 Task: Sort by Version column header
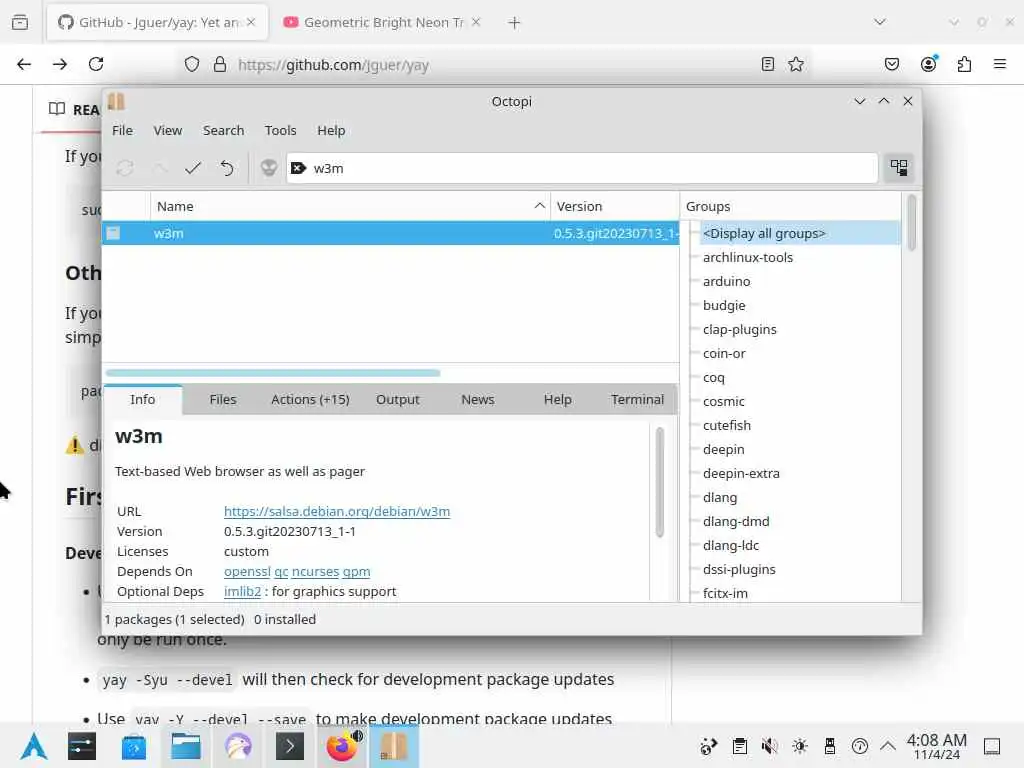pyautogui.click(x=615, y=206)
